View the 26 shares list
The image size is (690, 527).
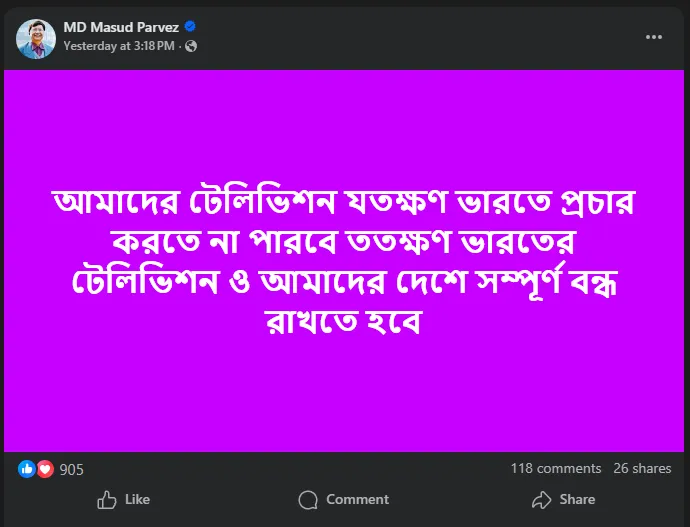click(642, 468)
